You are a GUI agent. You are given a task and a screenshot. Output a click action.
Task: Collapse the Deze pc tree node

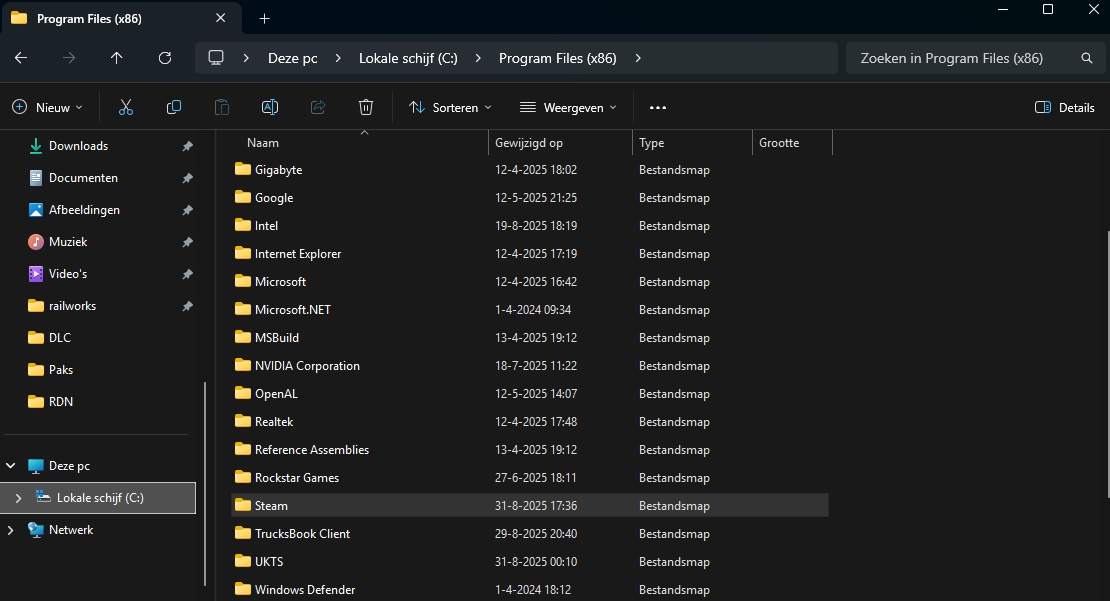coord(11,465)
